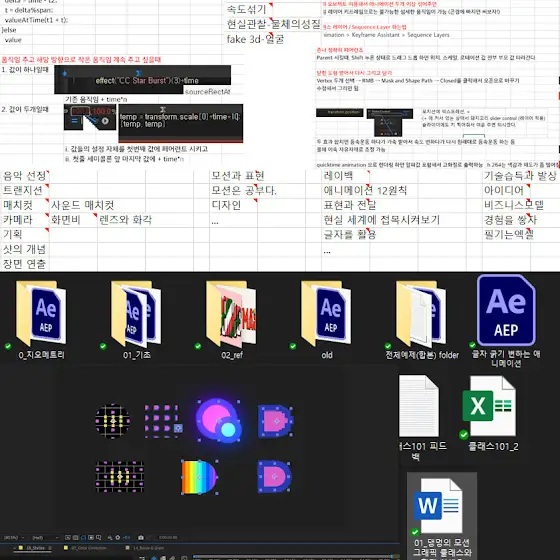Select the 애니메이션 12원칙 cell
This screenshot has width=560, height=560.
coord(365,190)
